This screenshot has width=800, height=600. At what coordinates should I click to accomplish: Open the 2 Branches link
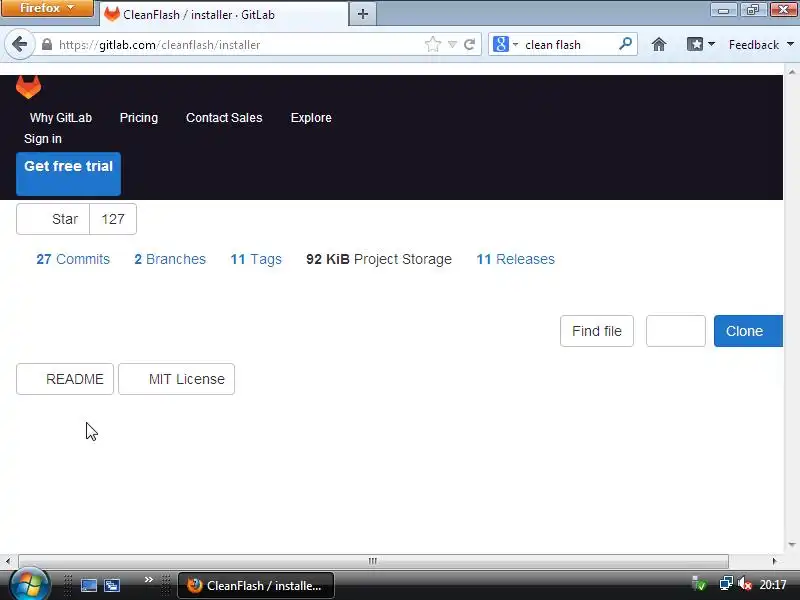pyautogui.click(x=170, y=259)
